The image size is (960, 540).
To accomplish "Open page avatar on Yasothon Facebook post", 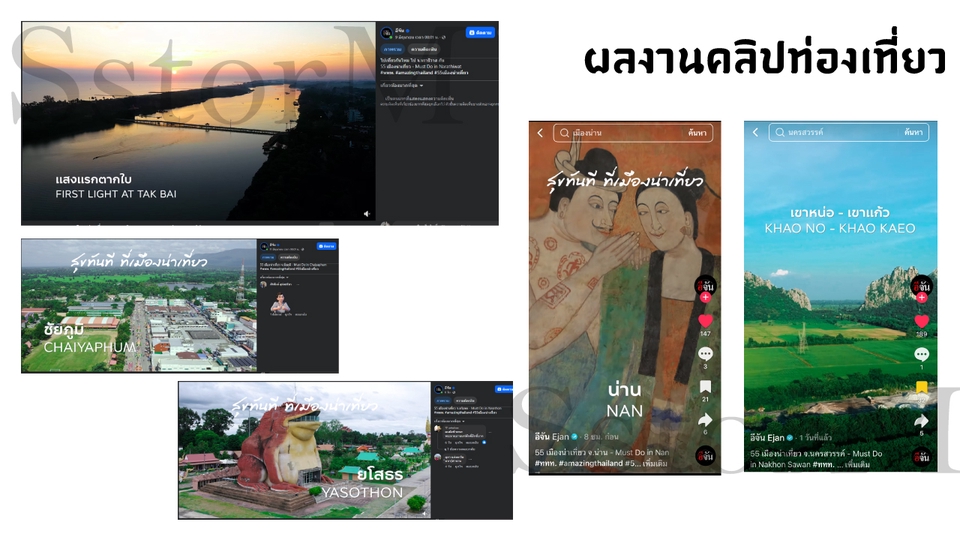I will [x=438, y=389].
